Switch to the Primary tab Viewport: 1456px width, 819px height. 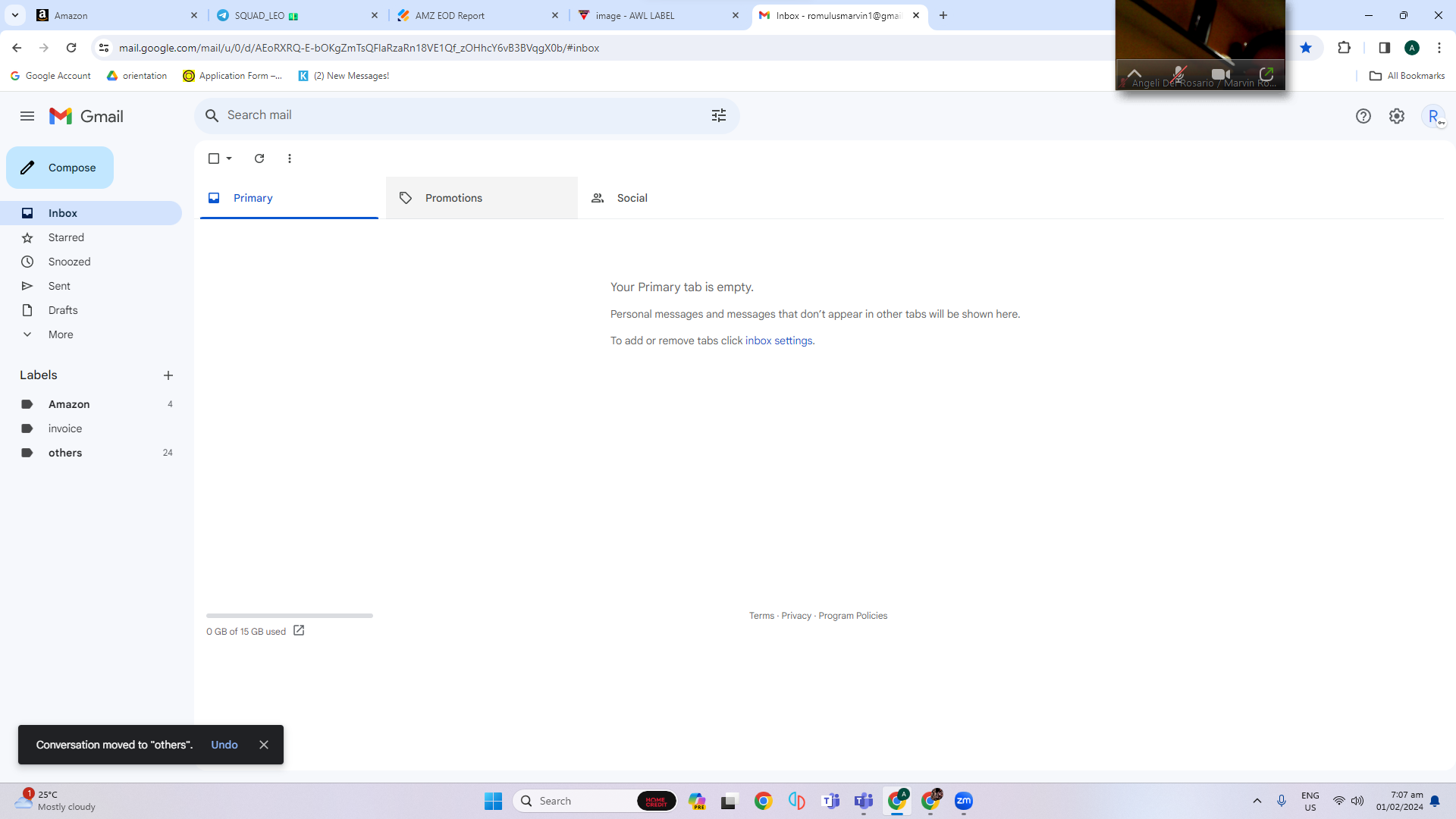(289, 198)
